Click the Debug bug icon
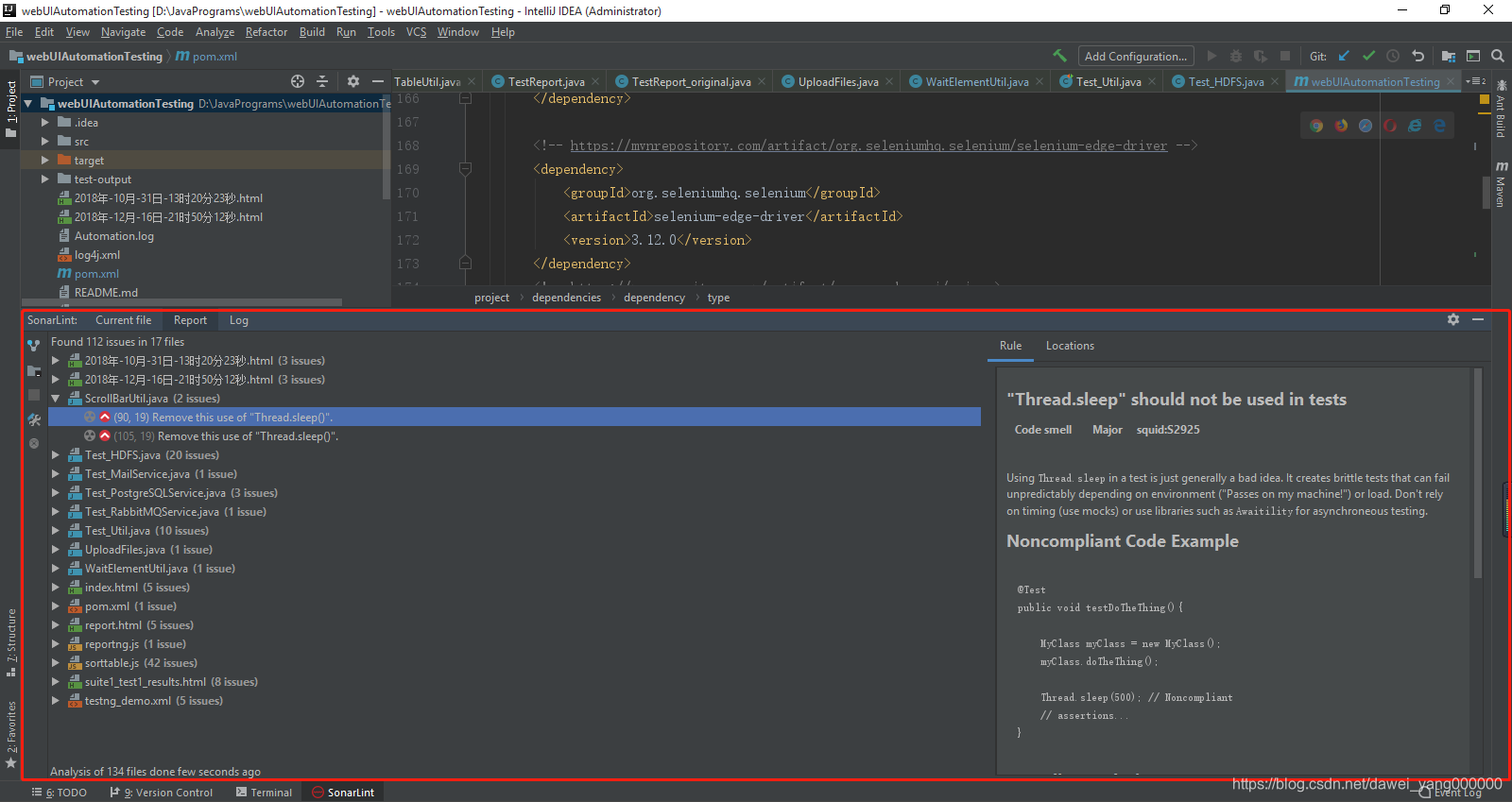Viewport: 1512px width, 802px height. click(x=1235, y=56)
